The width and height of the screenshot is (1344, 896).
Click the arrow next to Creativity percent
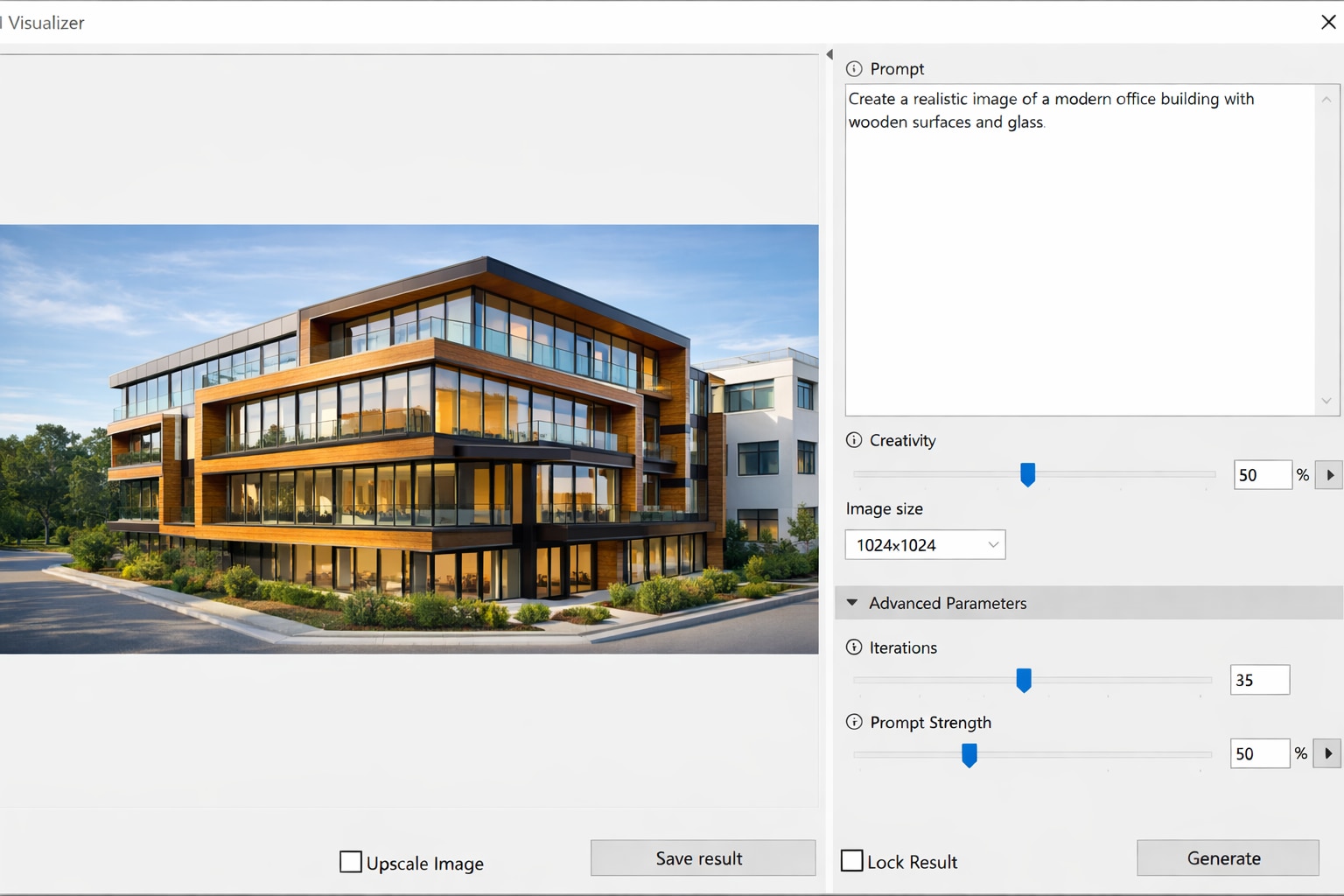(1330, 475)
